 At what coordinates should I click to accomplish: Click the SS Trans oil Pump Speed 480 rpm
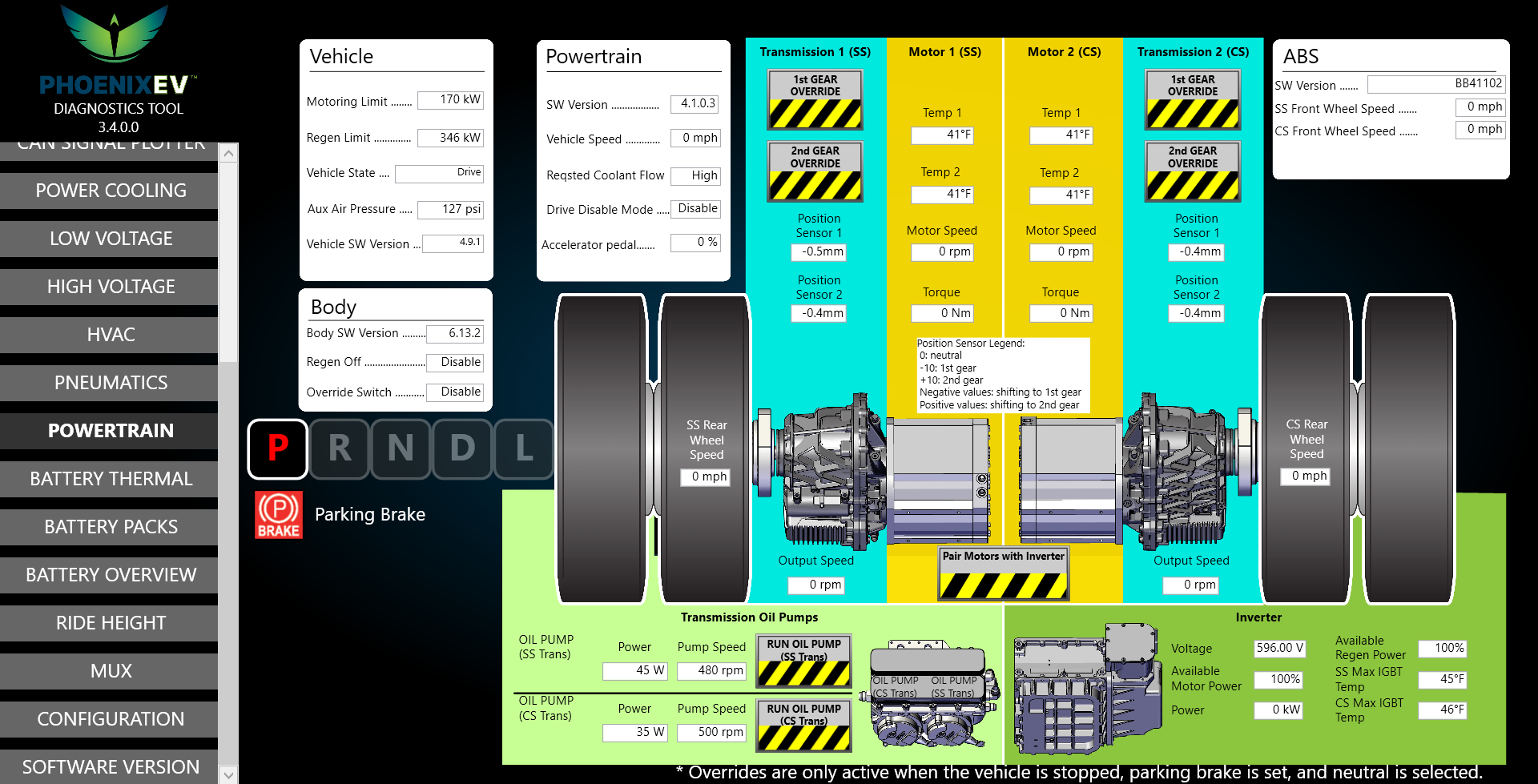(x=711, y=671)
